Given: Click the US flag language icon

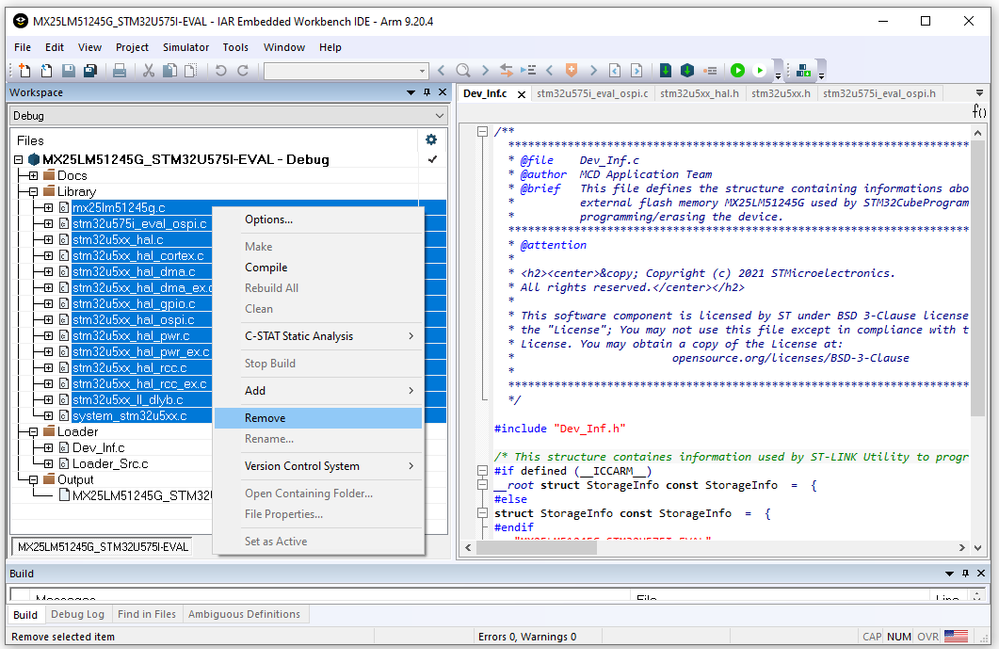Looking at the screenshot, I should [x=956, y=636].
